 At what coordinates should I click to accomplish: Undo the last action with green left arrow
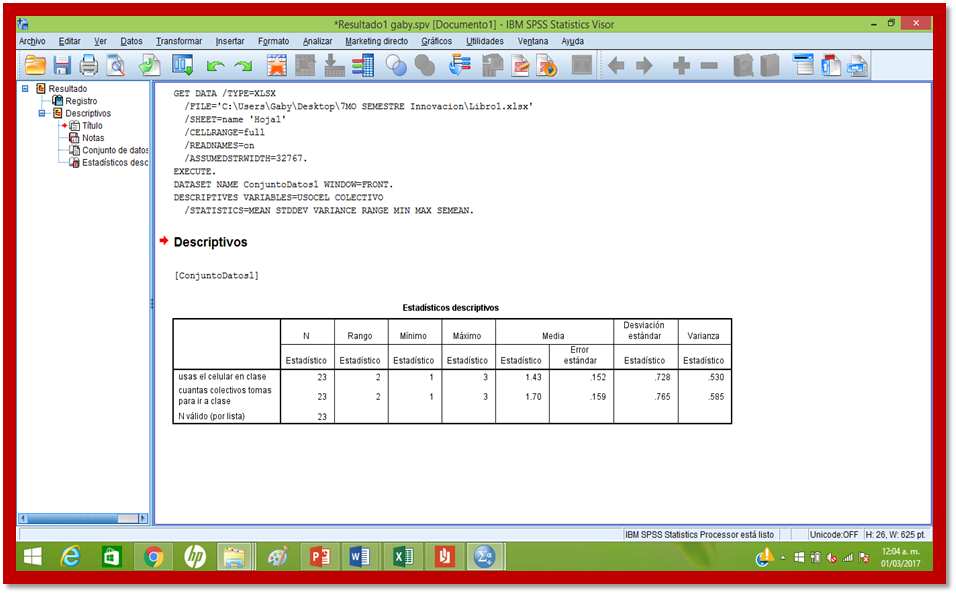click(x=214, y=66)
